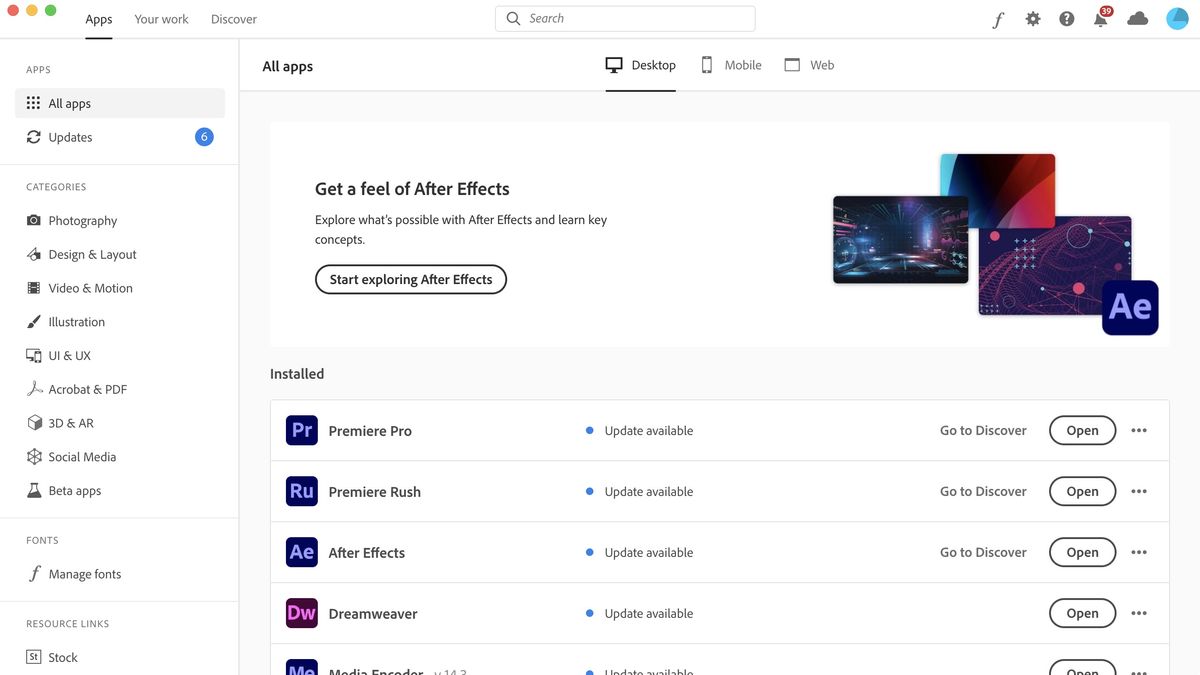
Task: Select the Video & Motion category
Action: 90,287
